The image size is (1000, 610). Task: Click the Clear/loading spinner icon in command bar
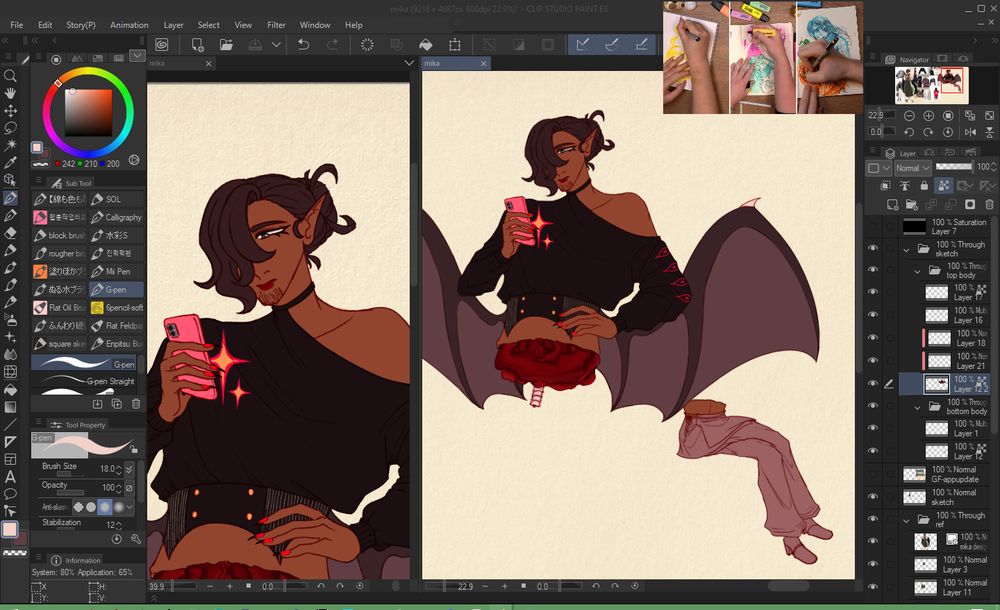click(x=367, y=45)
